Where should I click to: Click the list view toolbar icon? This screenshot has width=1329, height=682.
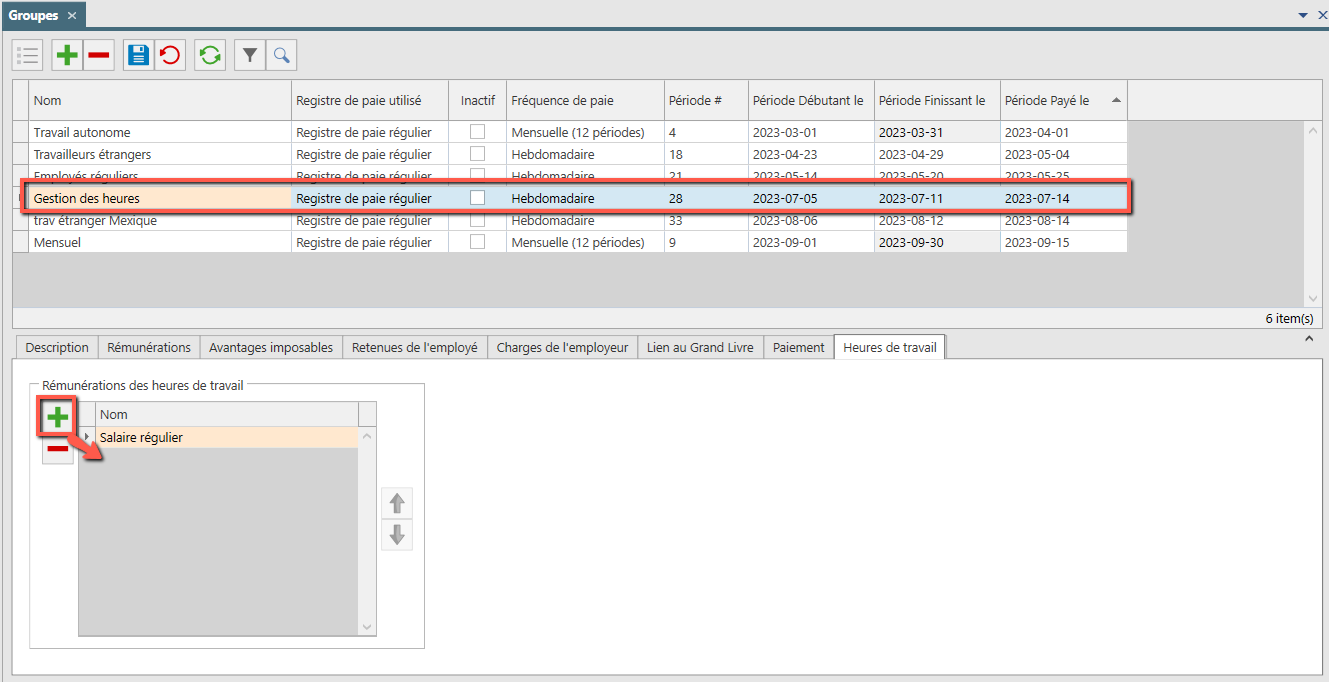tap(28, 55)
